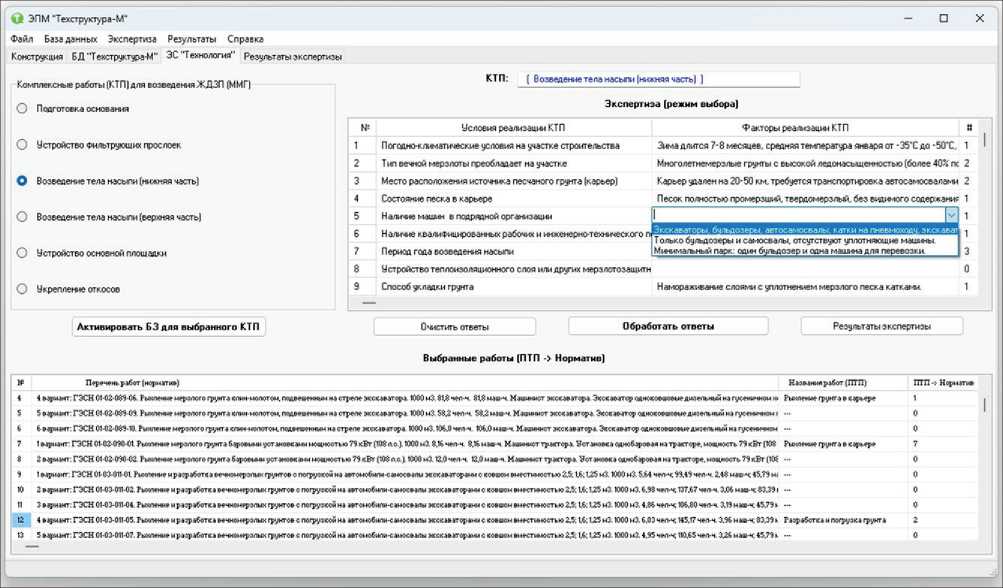Click the expertise table horizontal scrollbar thumb
1003x588 pixels.
coord(369,303)
